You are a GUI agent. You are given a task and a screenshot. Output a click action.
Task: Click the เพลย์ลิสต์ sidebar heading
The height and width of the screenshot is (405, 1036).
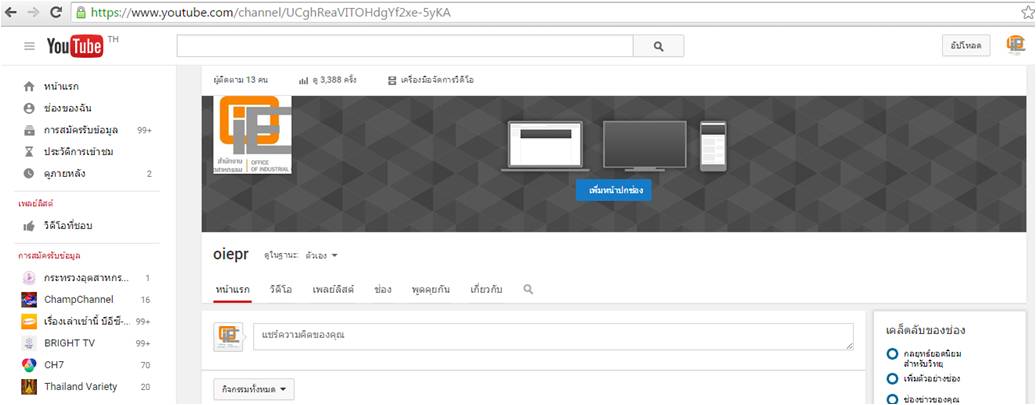(36, 204)
